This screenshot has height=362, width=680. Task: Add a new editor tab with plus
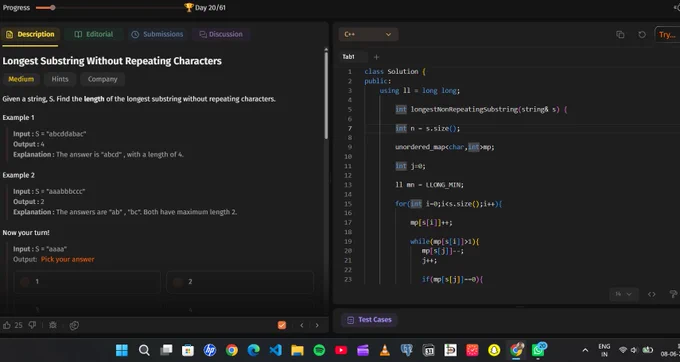[x=376, y=57]
